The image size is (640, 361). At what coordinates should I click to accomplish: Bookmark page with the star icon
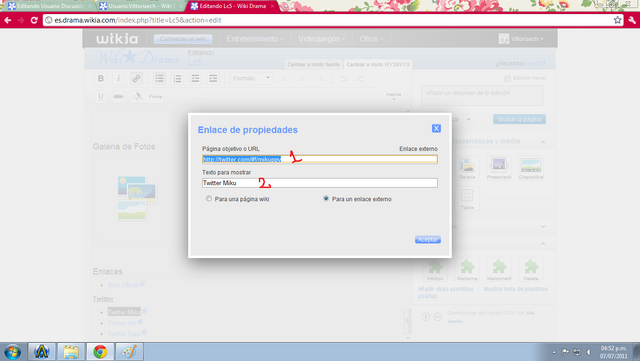click(x=618, y=20)
